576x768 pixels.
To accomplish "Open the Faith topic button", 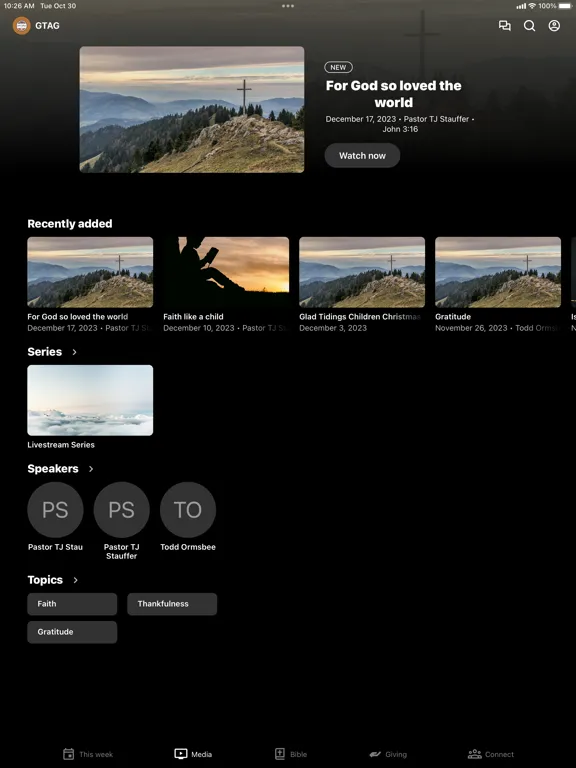I will [72, 604].
